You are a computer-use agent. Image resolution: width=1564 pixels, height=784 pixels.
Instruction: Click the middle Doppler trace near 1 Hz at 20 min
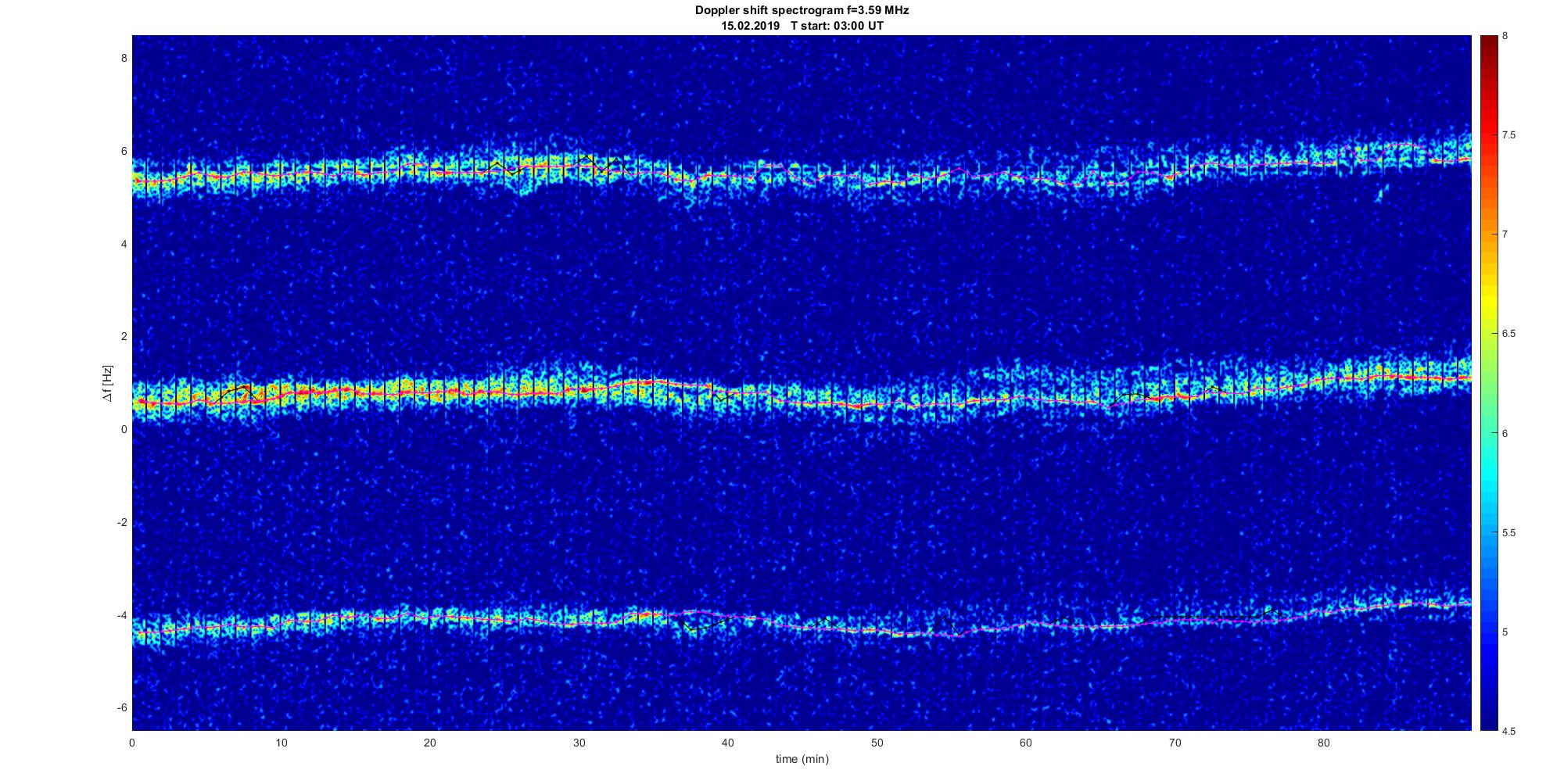(430, 391)
